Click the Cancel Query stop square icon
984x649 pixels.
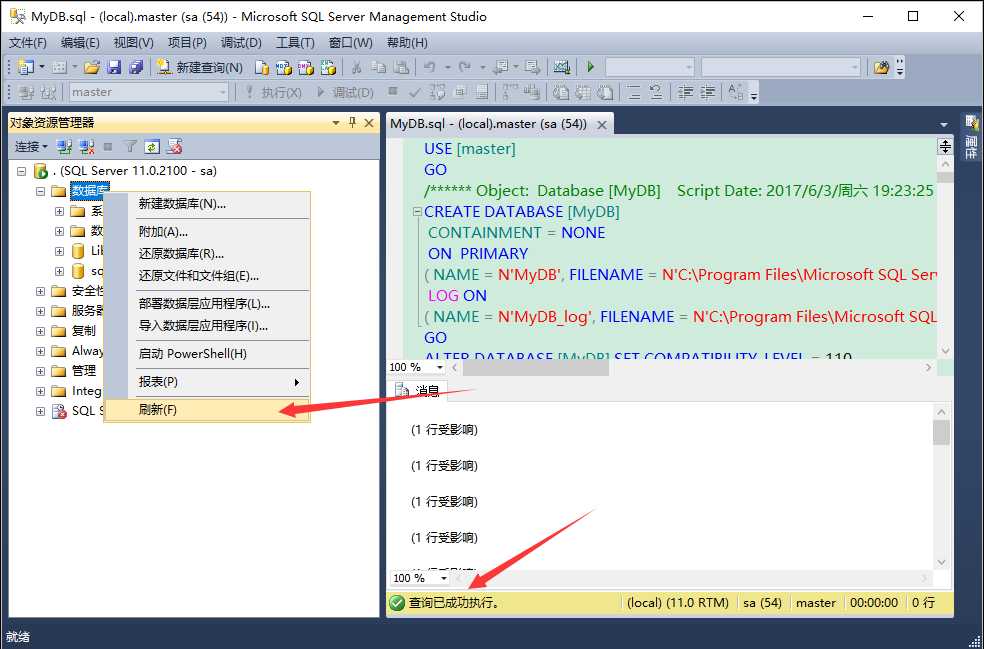point(393,92)
